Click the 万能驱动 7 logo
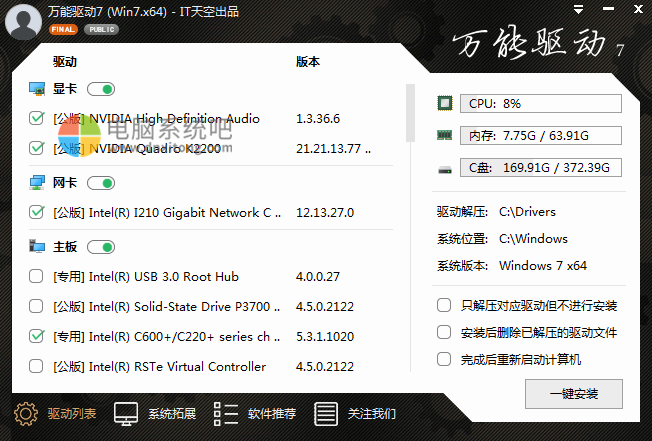The image size is (652, 441). (538, 43)
